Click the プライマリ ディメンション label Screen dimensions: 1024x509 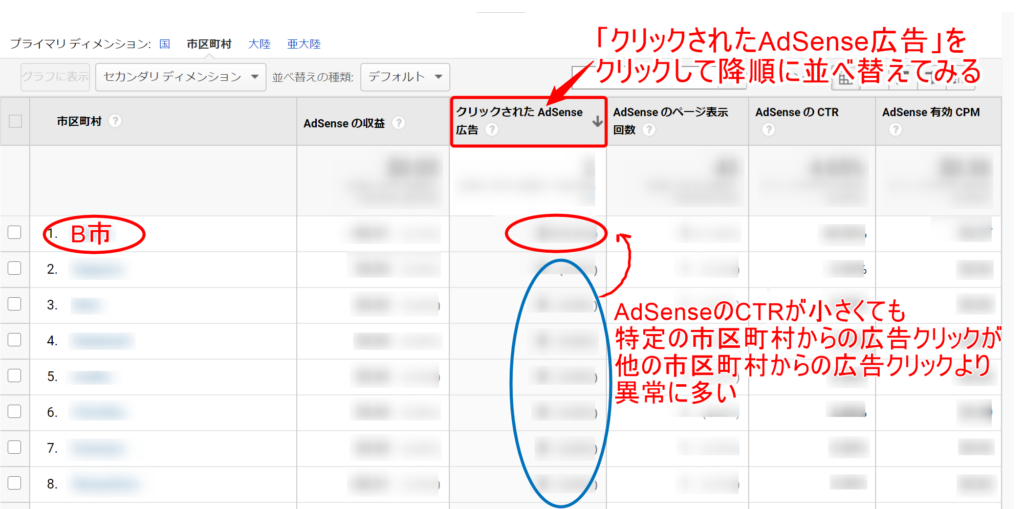(80, 44)
